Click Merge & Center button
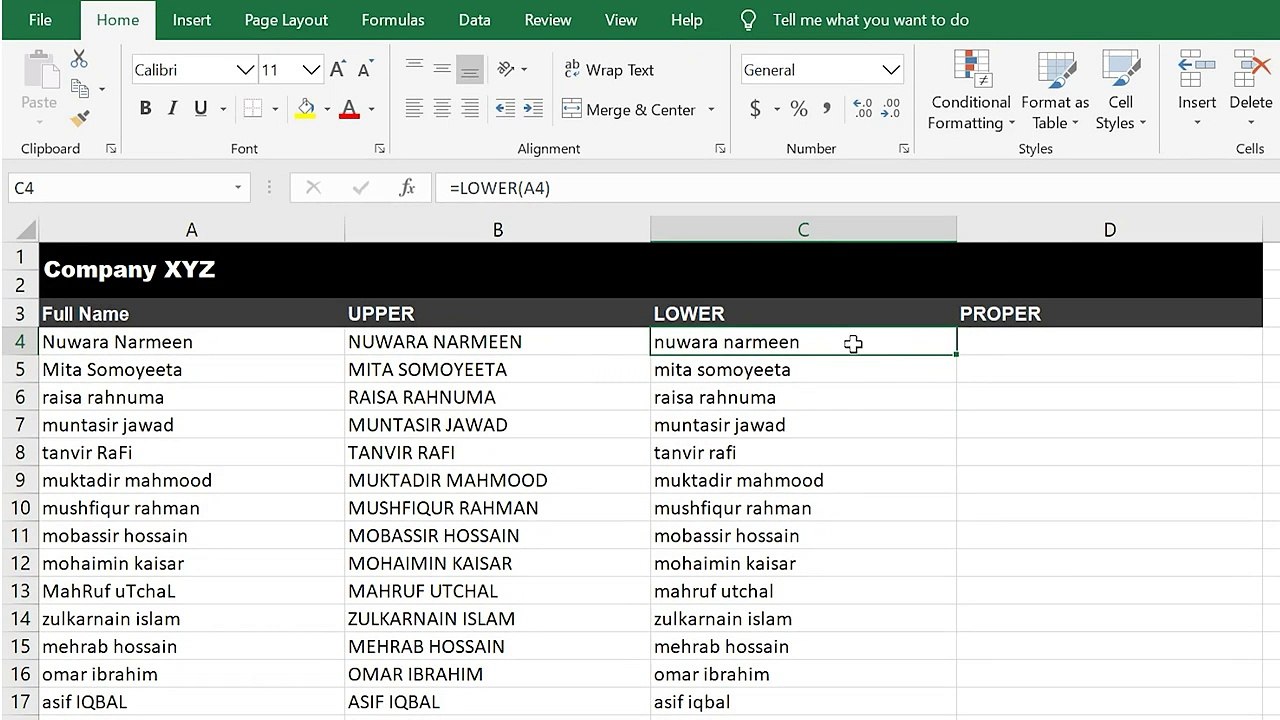Image resolution: width=1280 pixels, height=720 pixels. (628, 110)
